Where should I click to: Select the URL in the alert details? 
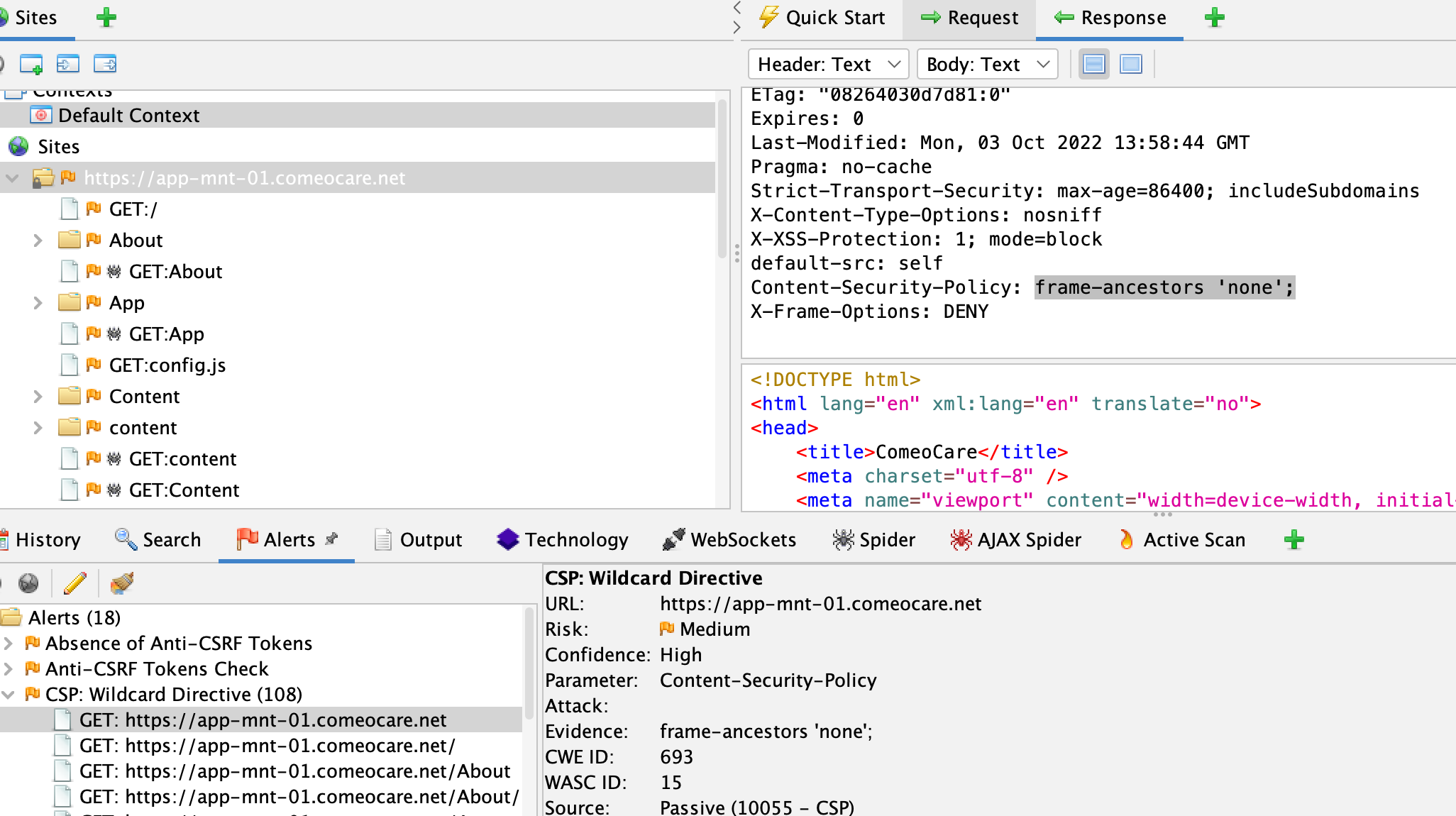(x=820, y=603)
